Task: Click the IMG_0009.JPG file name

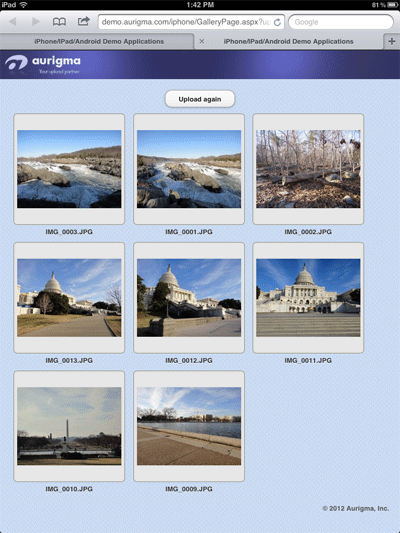Action: click(189, 489)
